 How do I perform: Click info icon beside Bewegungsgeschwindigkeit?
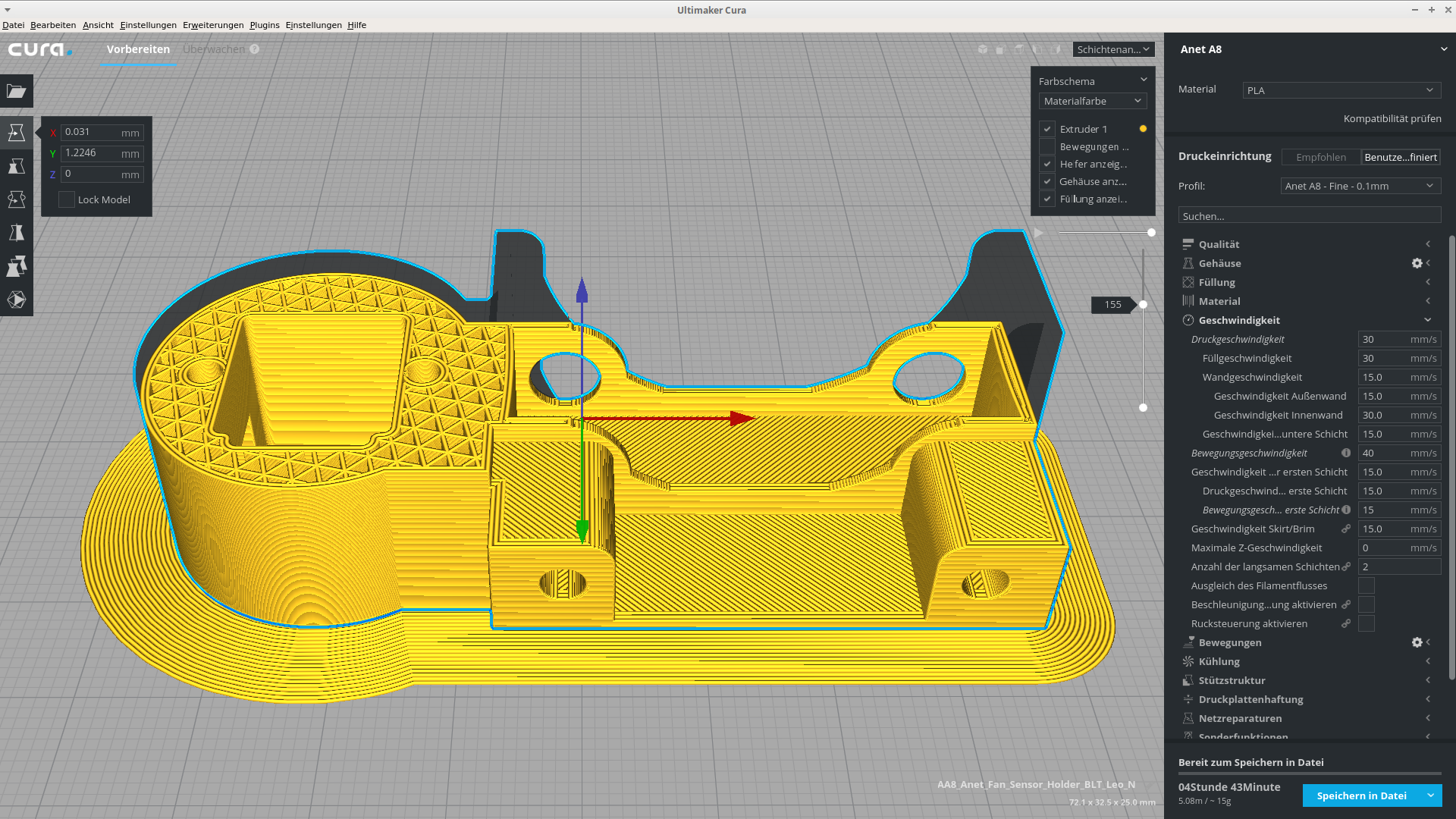click(x=1346, y=453)
